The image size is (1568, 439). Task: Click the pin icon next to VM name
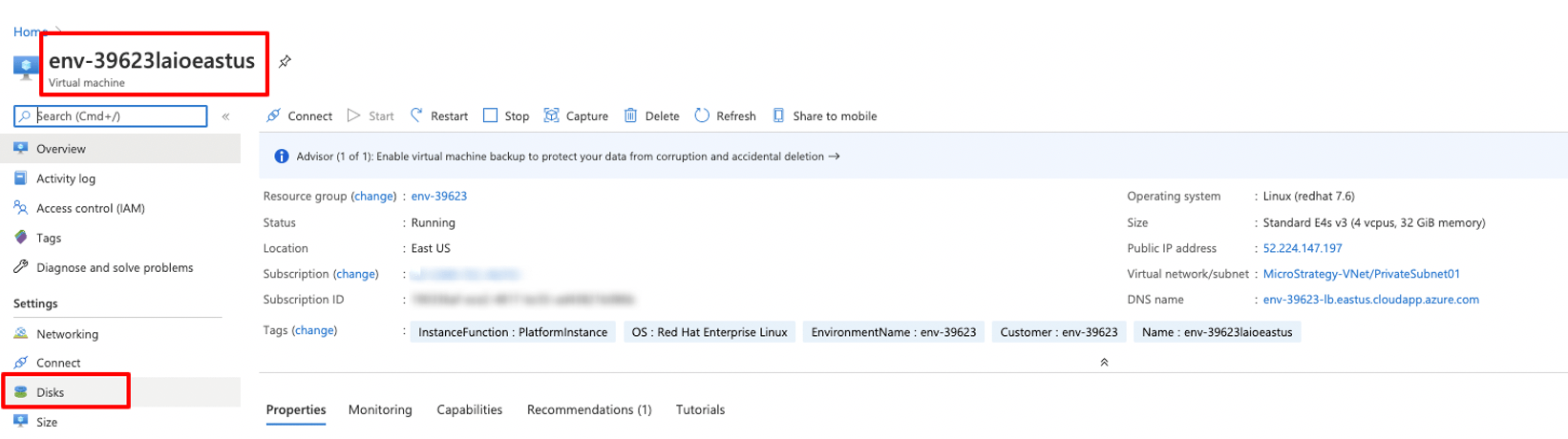tap(285, 62)
